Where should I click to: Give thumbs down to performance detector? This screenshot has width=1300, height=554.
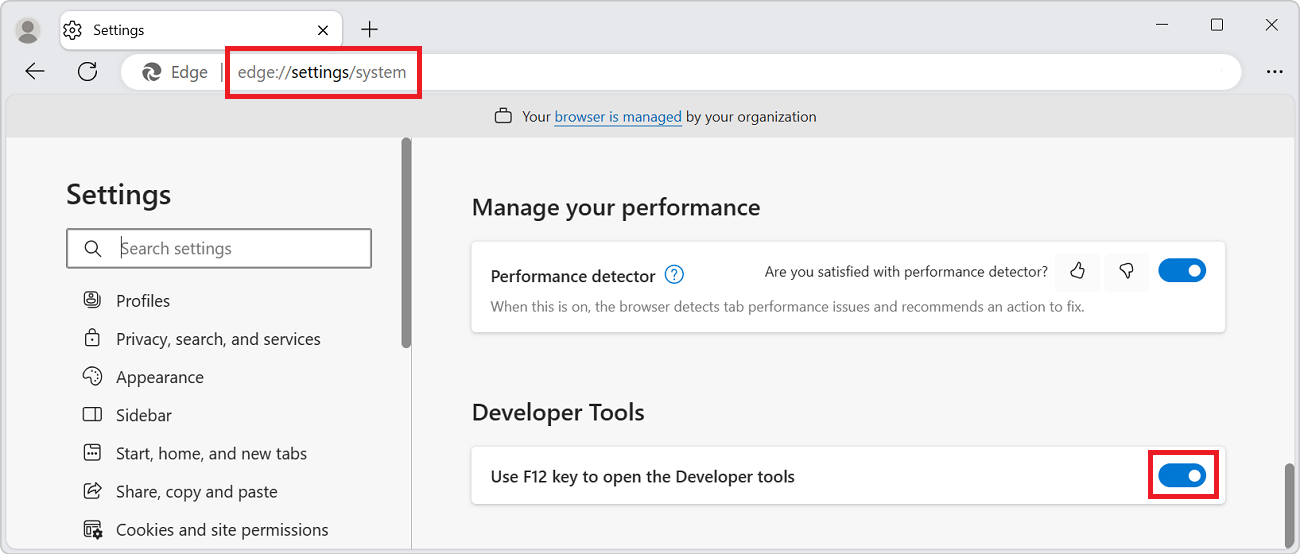(1126, 271)
